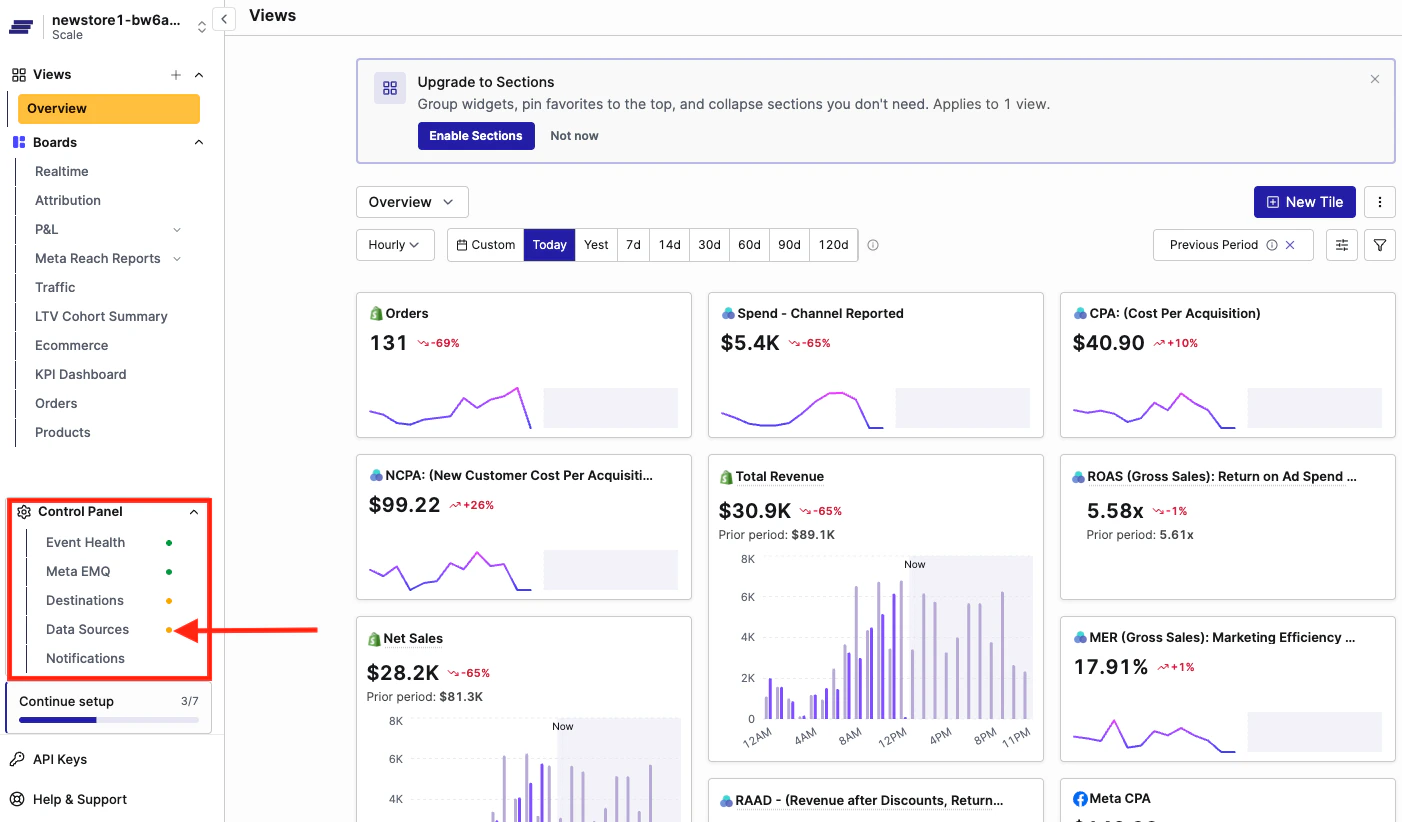Add a new view with the plus icon

tap(176, 75)
